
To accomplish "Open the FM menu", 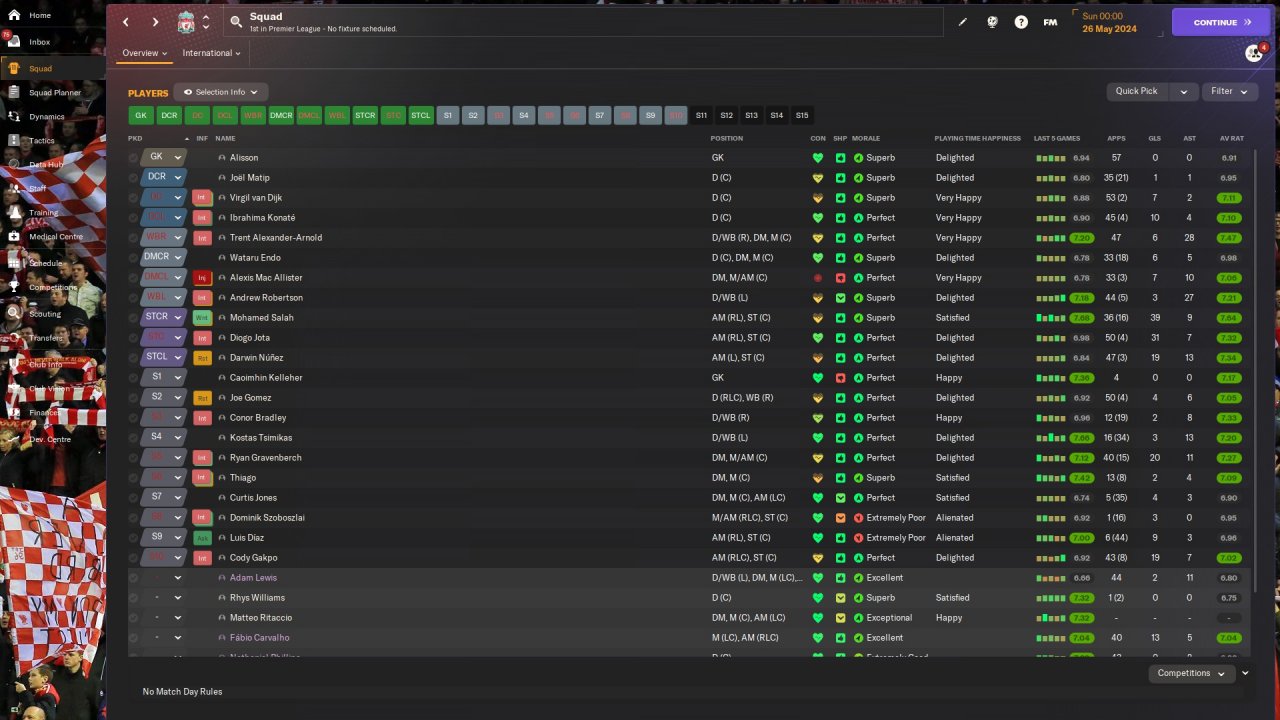I will tap(1050, 22).
